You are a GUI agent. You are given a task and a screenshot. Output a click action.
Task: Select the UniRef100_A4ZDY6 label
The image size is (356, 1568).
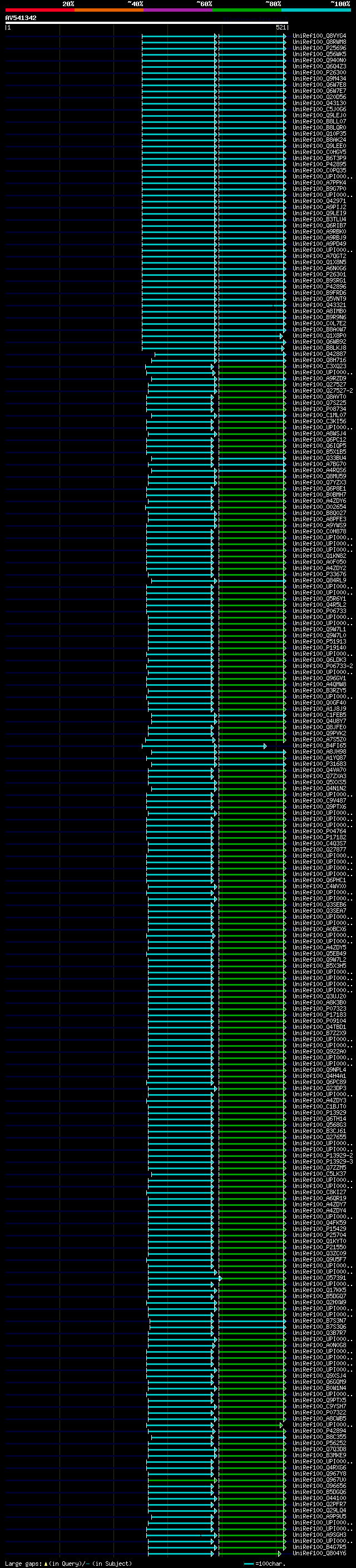click(319, 501)
